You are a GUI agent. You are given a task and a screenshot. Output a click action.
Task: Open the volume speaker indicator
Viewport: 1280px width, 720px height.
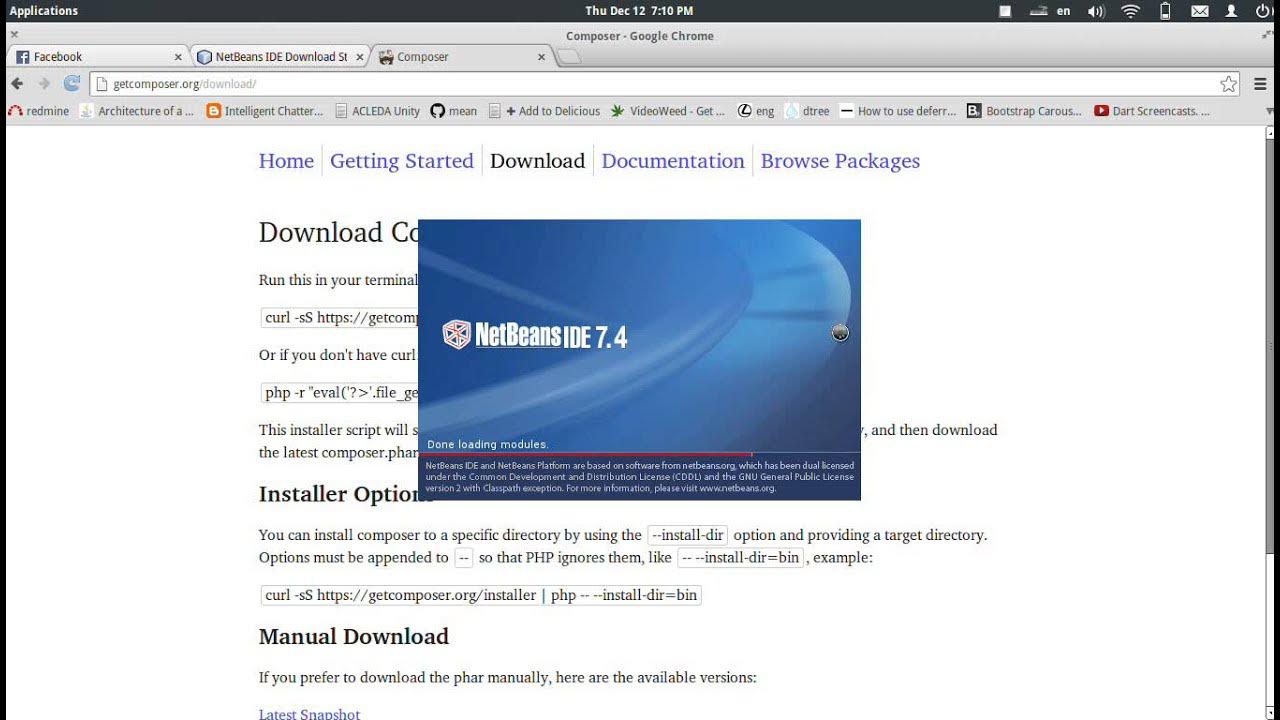pos(1096,11)
